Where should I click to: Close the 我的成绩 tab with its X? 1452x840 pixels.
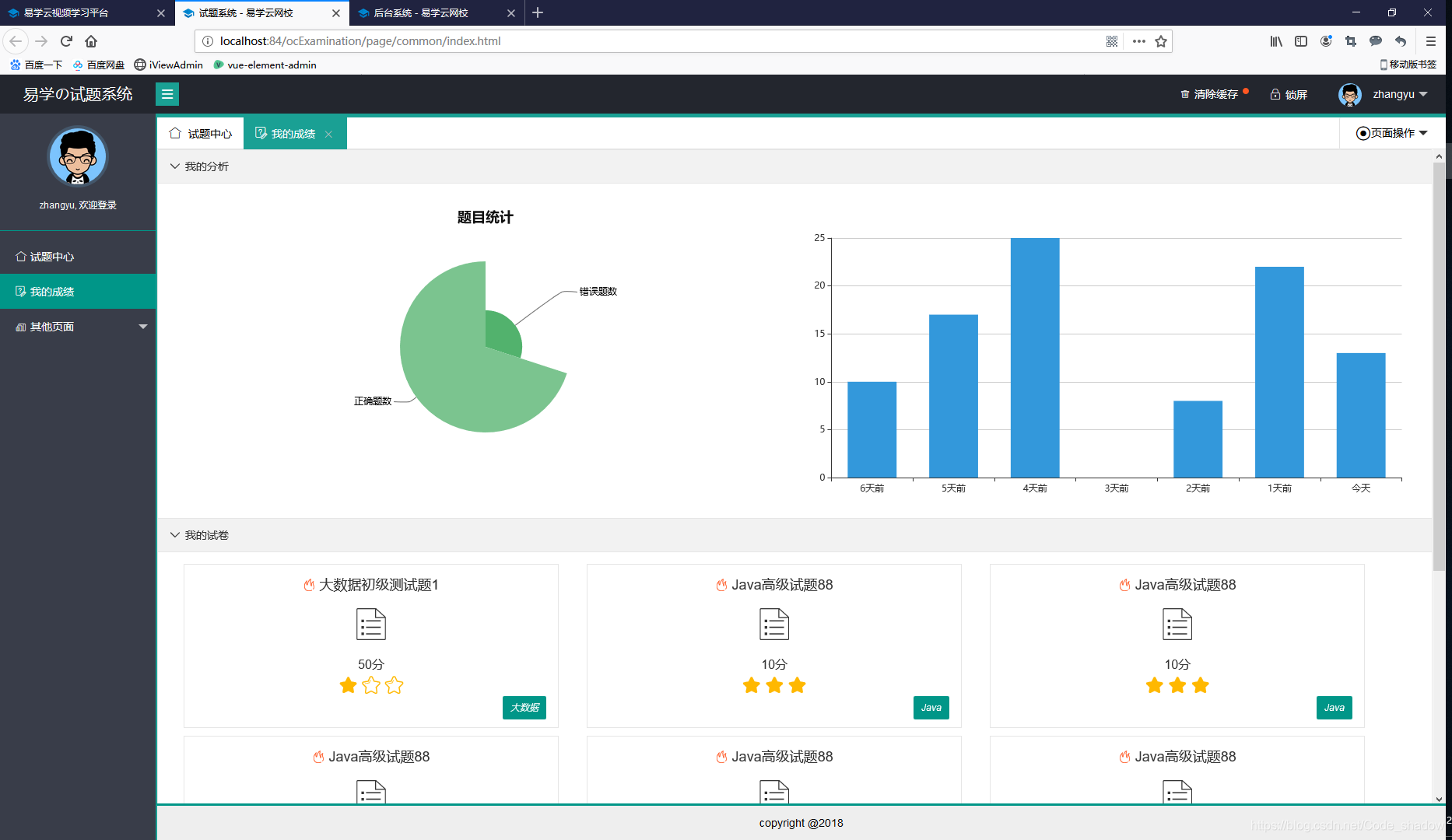[329, 134]
